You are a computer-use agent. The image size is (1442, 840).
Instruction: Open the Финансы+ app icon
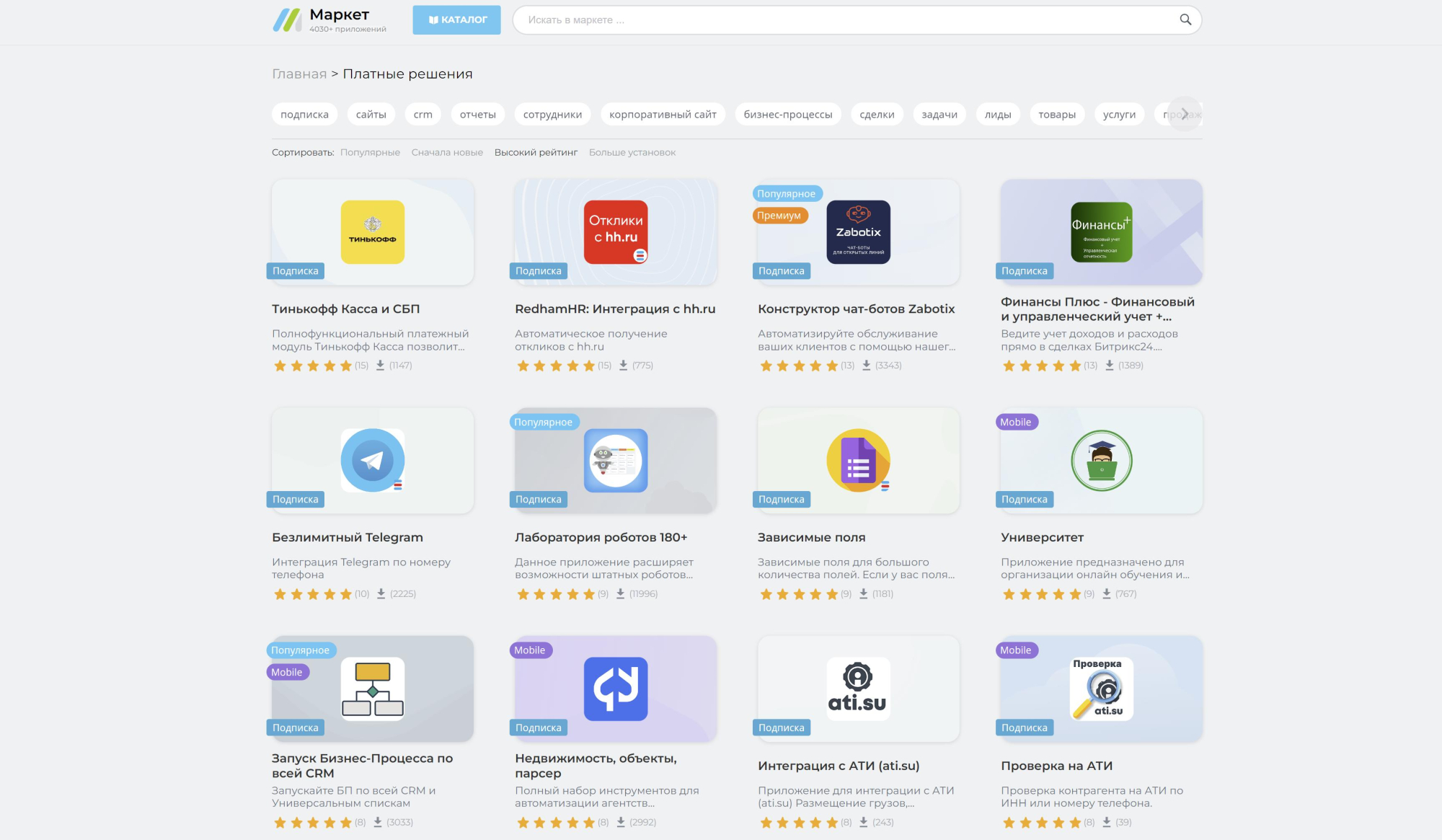[1102, 232]
